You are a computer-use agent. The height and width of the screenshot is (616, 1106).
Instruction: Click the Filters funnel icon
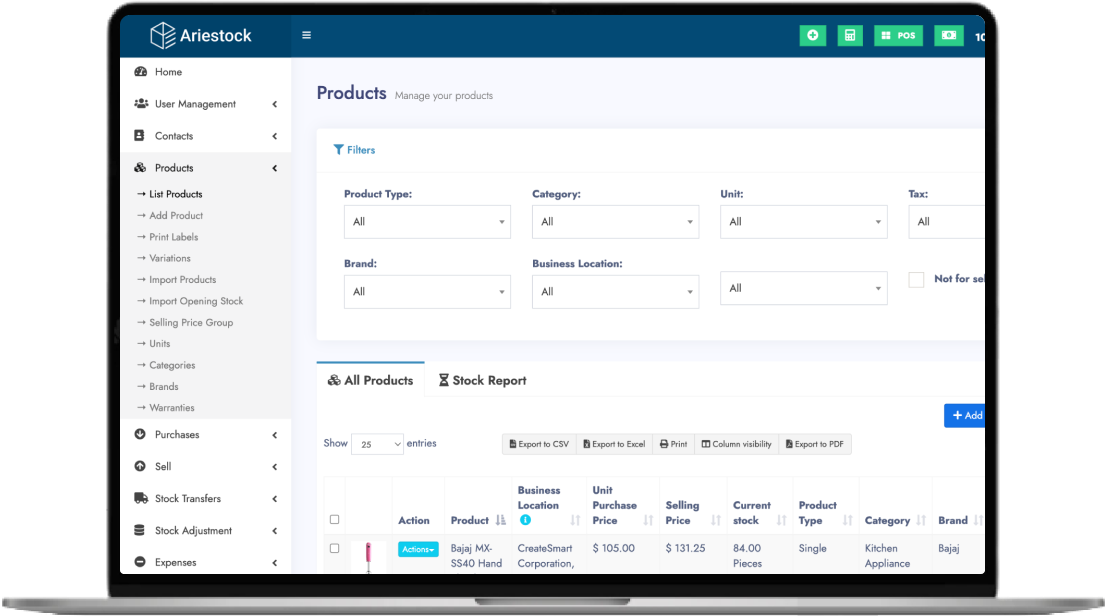coord(339,149)
